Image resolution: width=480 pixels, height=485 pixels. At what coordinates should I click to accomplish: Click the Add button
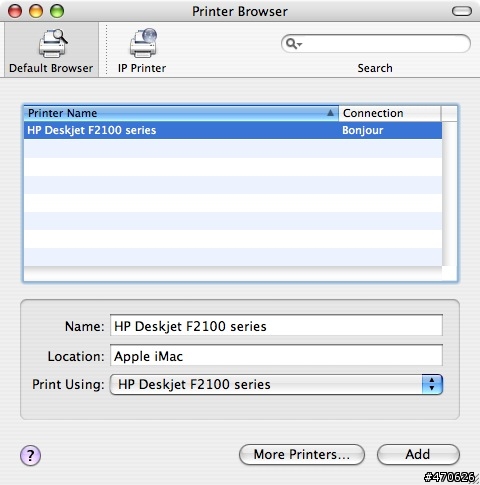coord(418,454)
